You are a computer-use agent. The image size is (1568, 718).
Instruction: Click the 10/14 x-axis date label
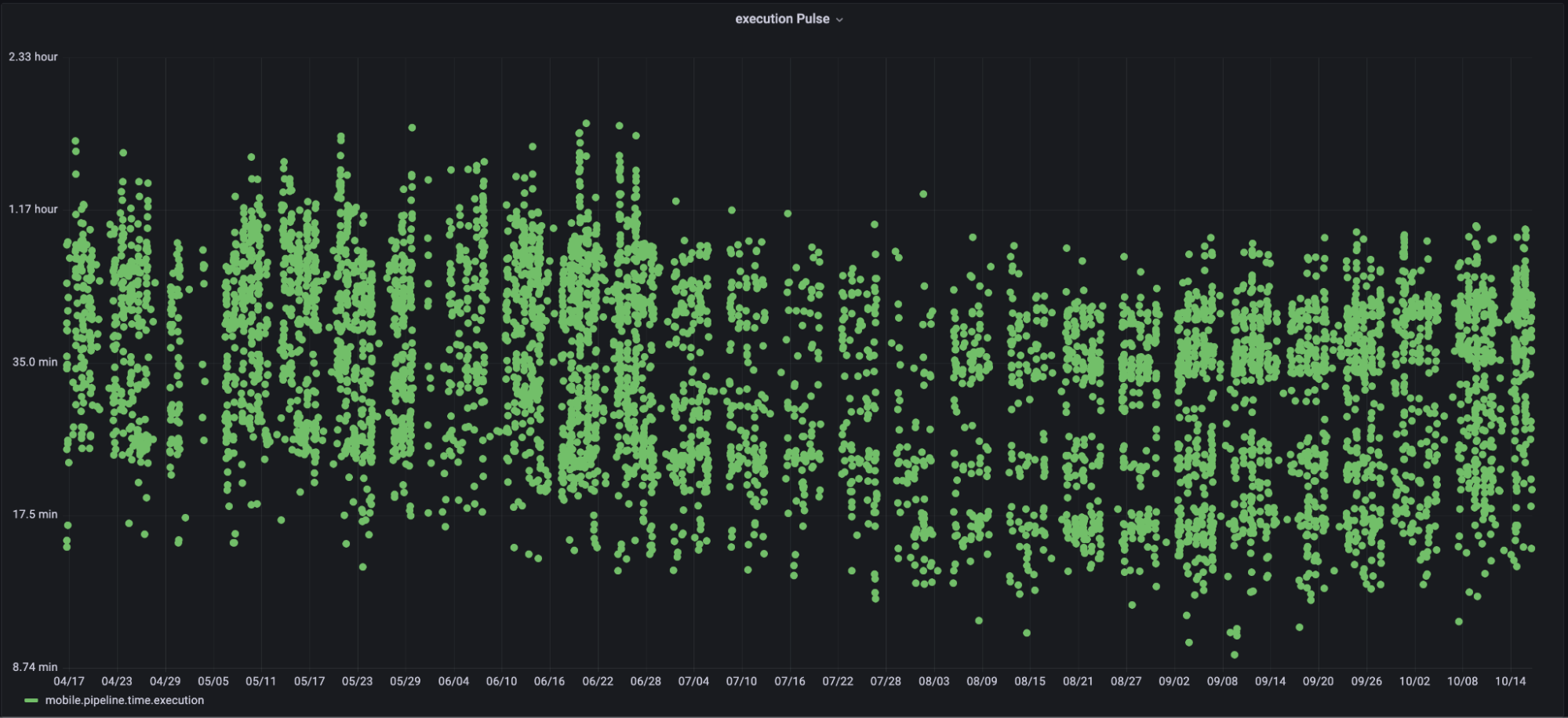[x=1510, y=681]
